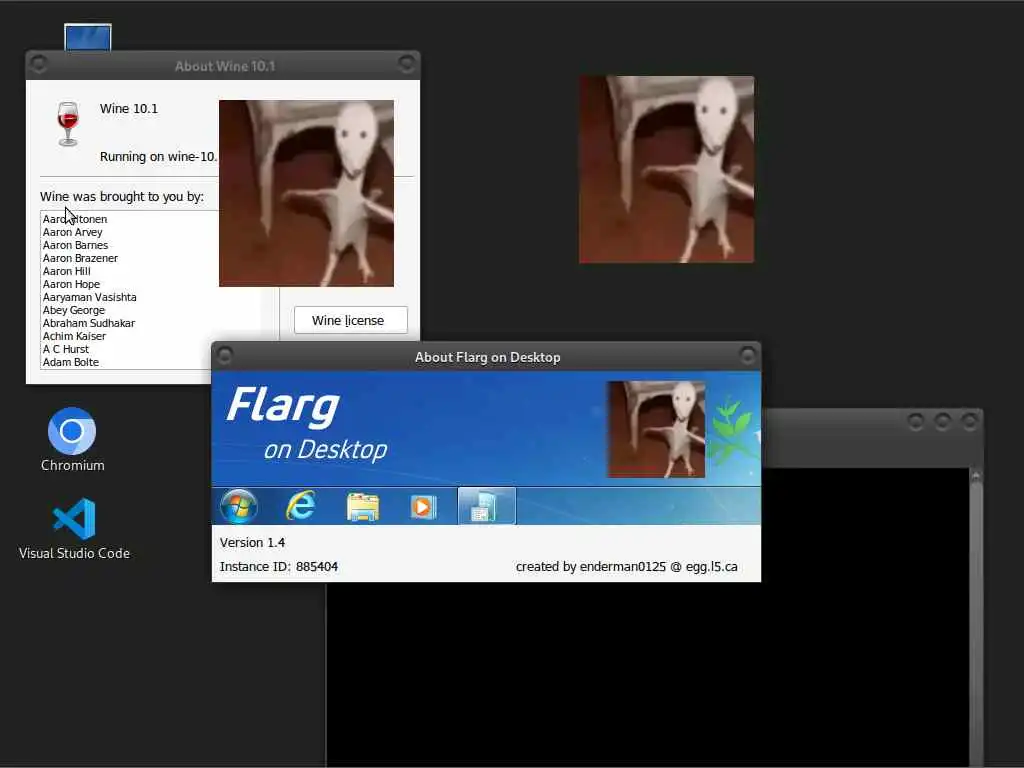Select Abey George in the contributors list

click(74, 310)
